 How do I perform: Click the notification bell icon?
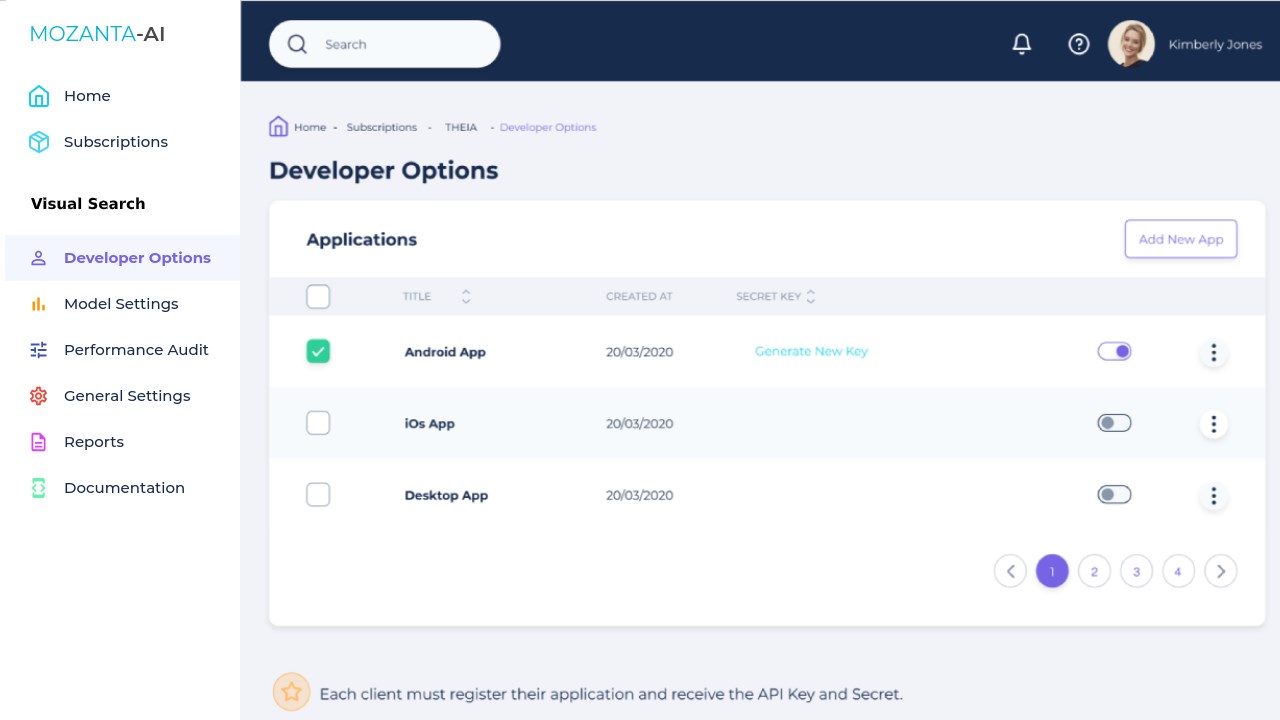(x=1021, y=44)
